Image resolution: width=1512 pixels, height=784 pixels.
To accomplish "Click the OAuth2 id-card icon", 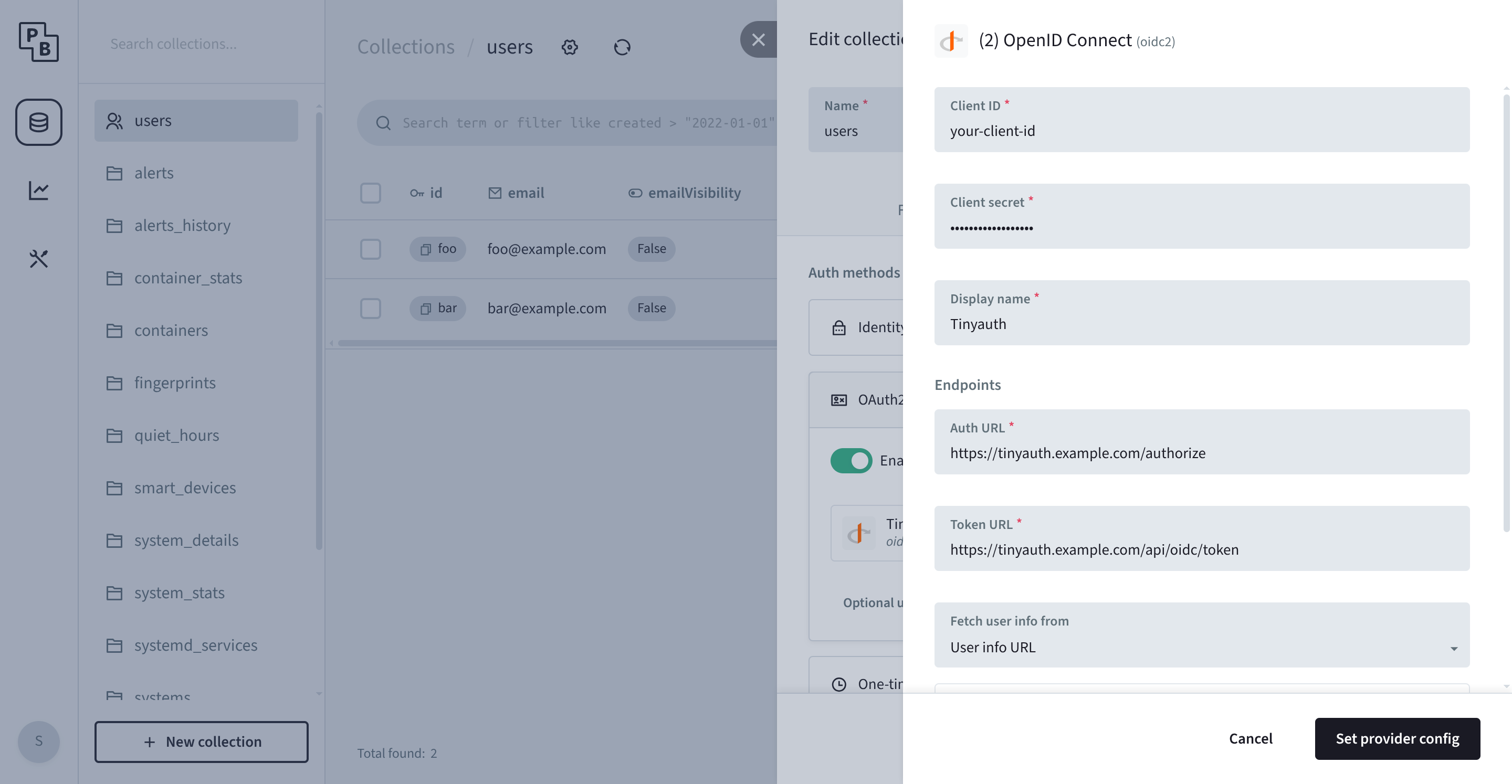I will pyautogui.click(x=839, y=400).
